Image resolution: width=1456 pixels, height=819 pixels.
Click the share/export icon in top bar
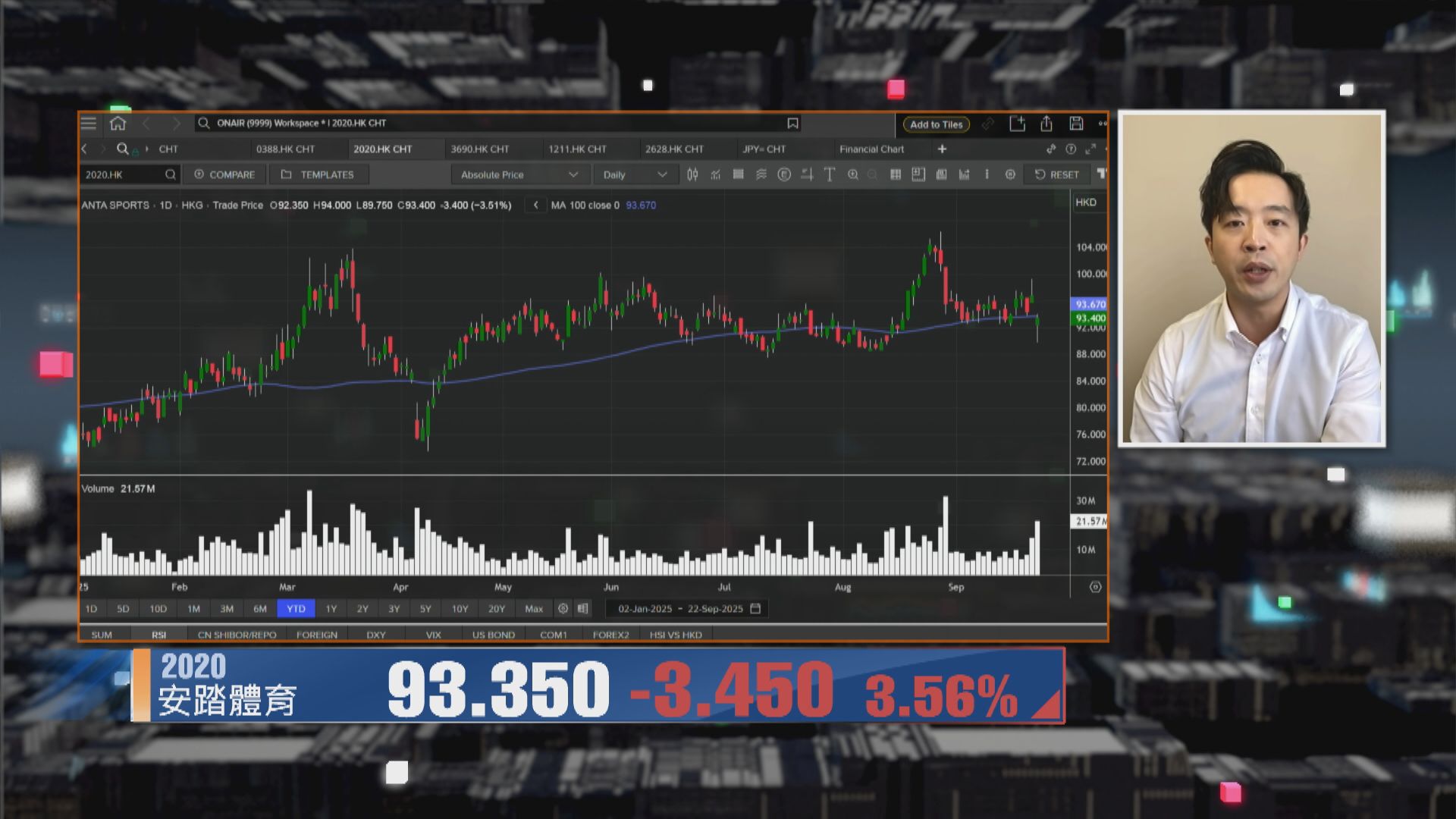(x=1046, y=124)
